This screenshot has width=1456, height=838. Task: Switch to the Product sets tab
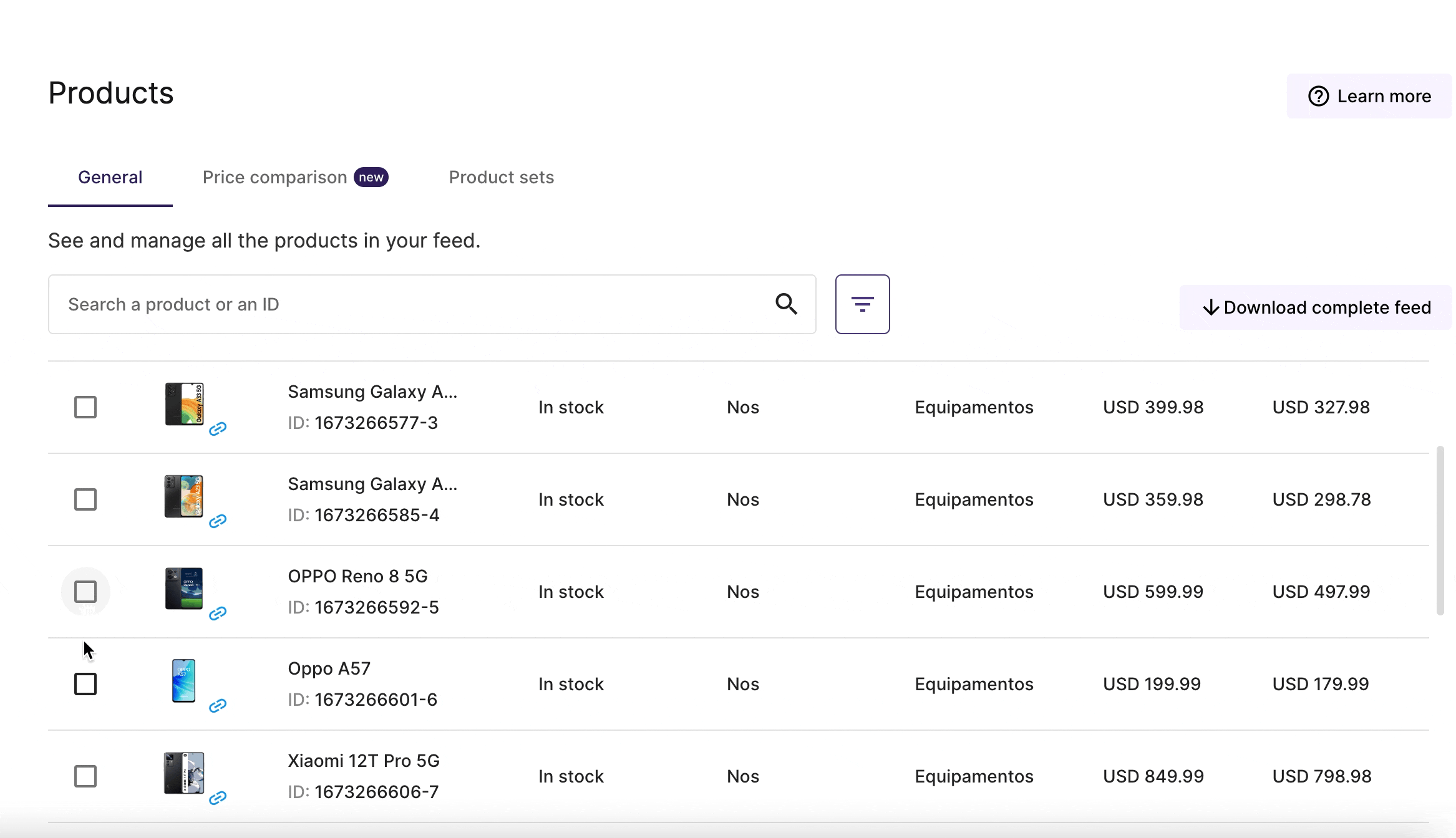tap(502, 178)
